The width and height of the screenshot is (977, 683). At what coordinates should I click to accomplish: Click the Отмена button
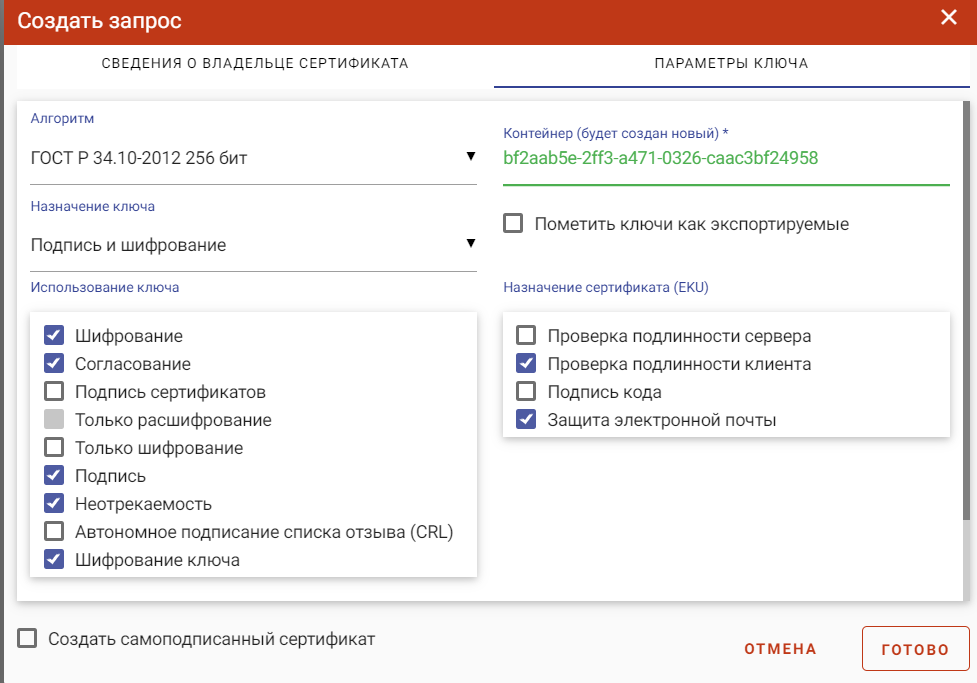coord(780,649)
